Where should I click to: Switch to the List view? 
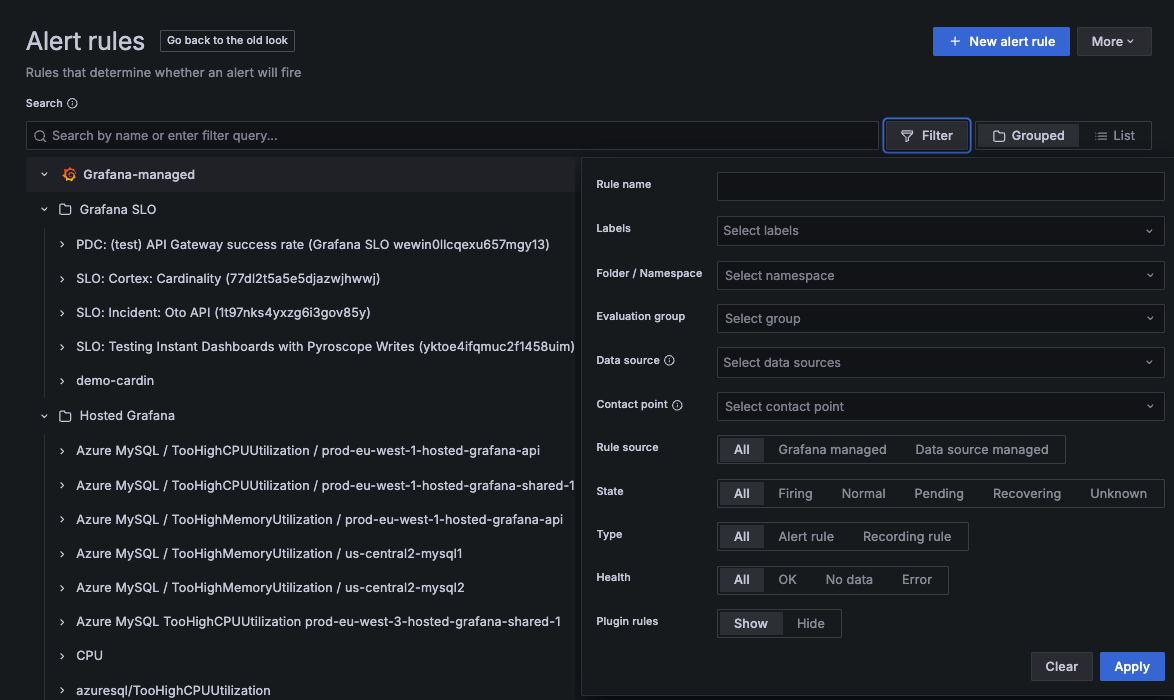(1116, 135)
